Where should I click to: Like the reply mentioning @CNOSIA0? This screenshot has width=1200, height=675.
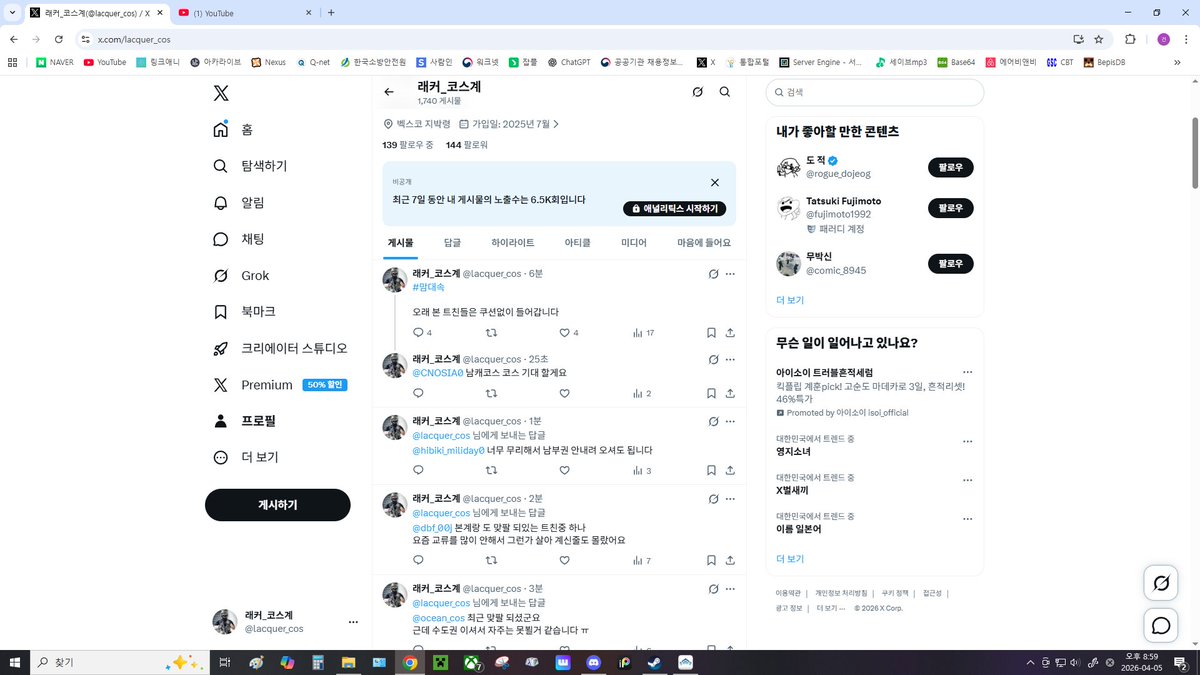564,393
